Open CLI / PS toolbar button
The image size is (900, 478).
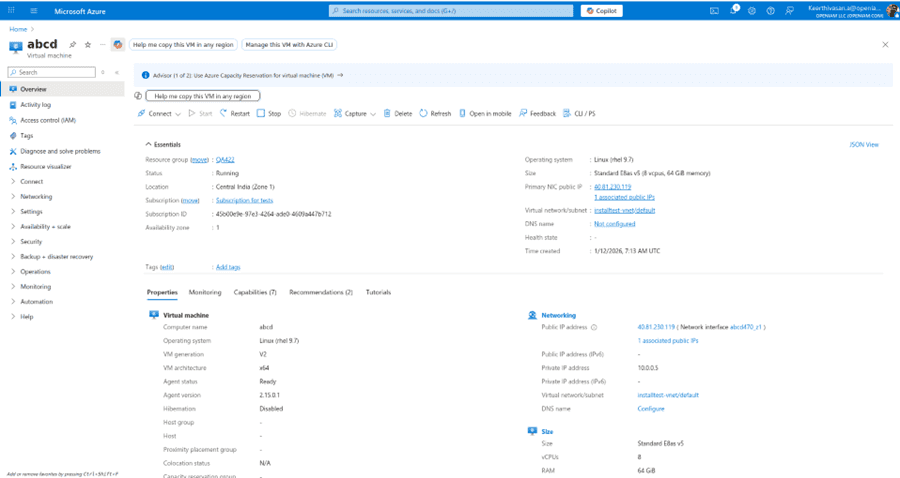pyautogui.click(x=579, y=114)
